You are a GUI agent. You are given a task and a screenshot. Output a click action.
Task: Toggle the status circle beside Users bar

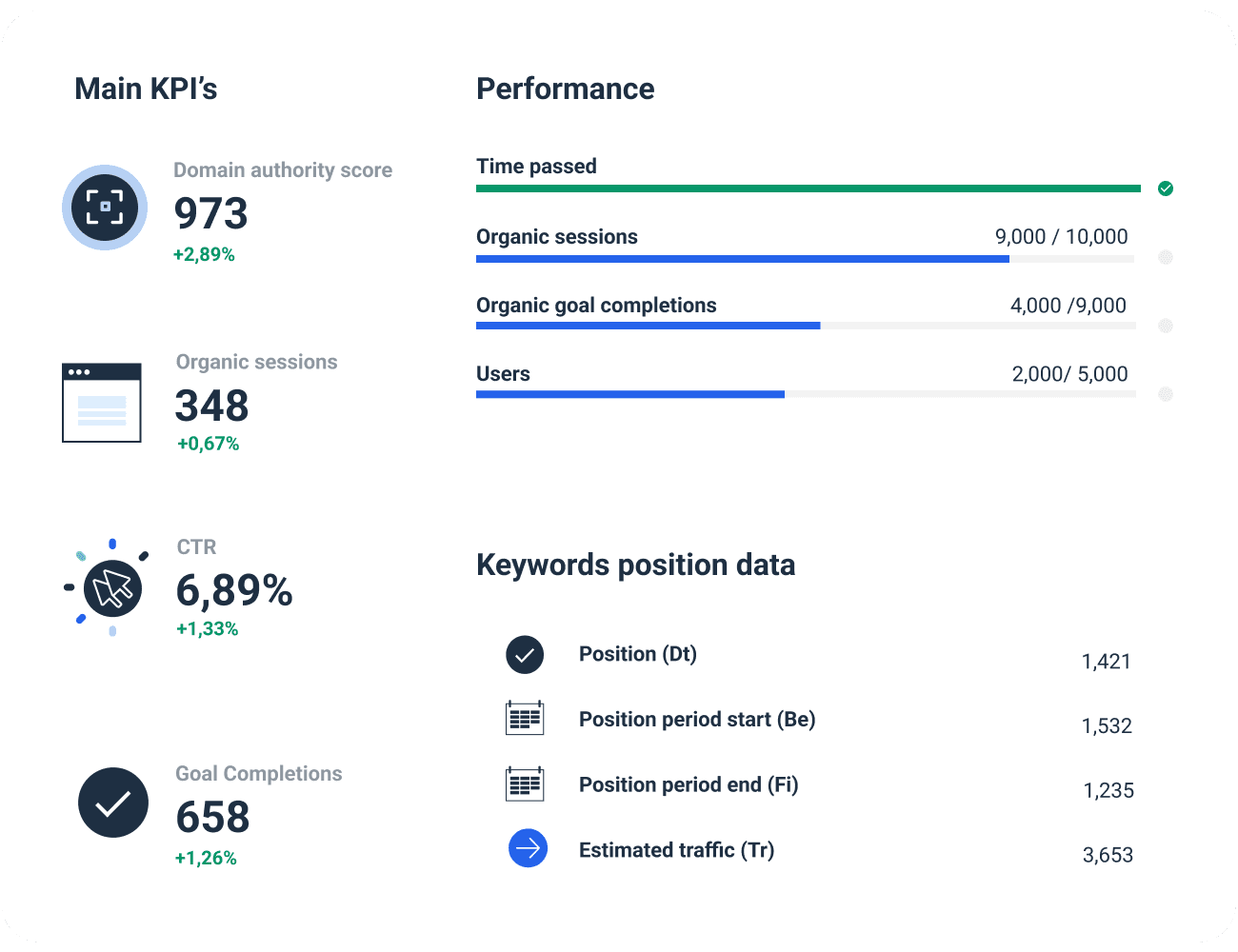(x=1166, y=394)
